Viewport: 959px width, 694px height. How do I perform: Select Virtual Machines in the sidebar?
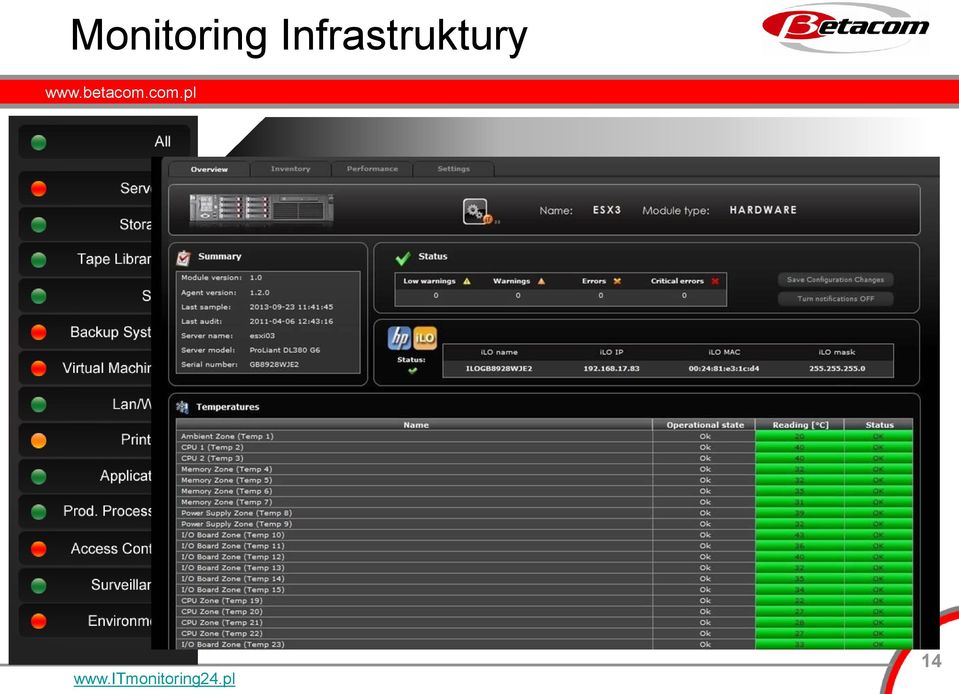click(x=86, y=368)
